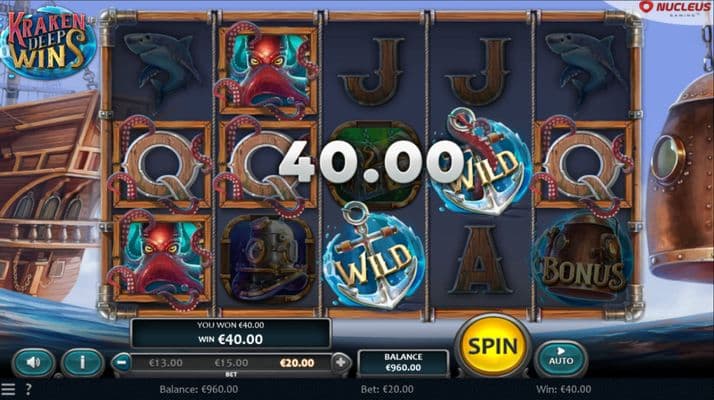Click the Kraken Deep Wins logo
Viewport: 714px width, 400px height.
(x=47, y=42)
